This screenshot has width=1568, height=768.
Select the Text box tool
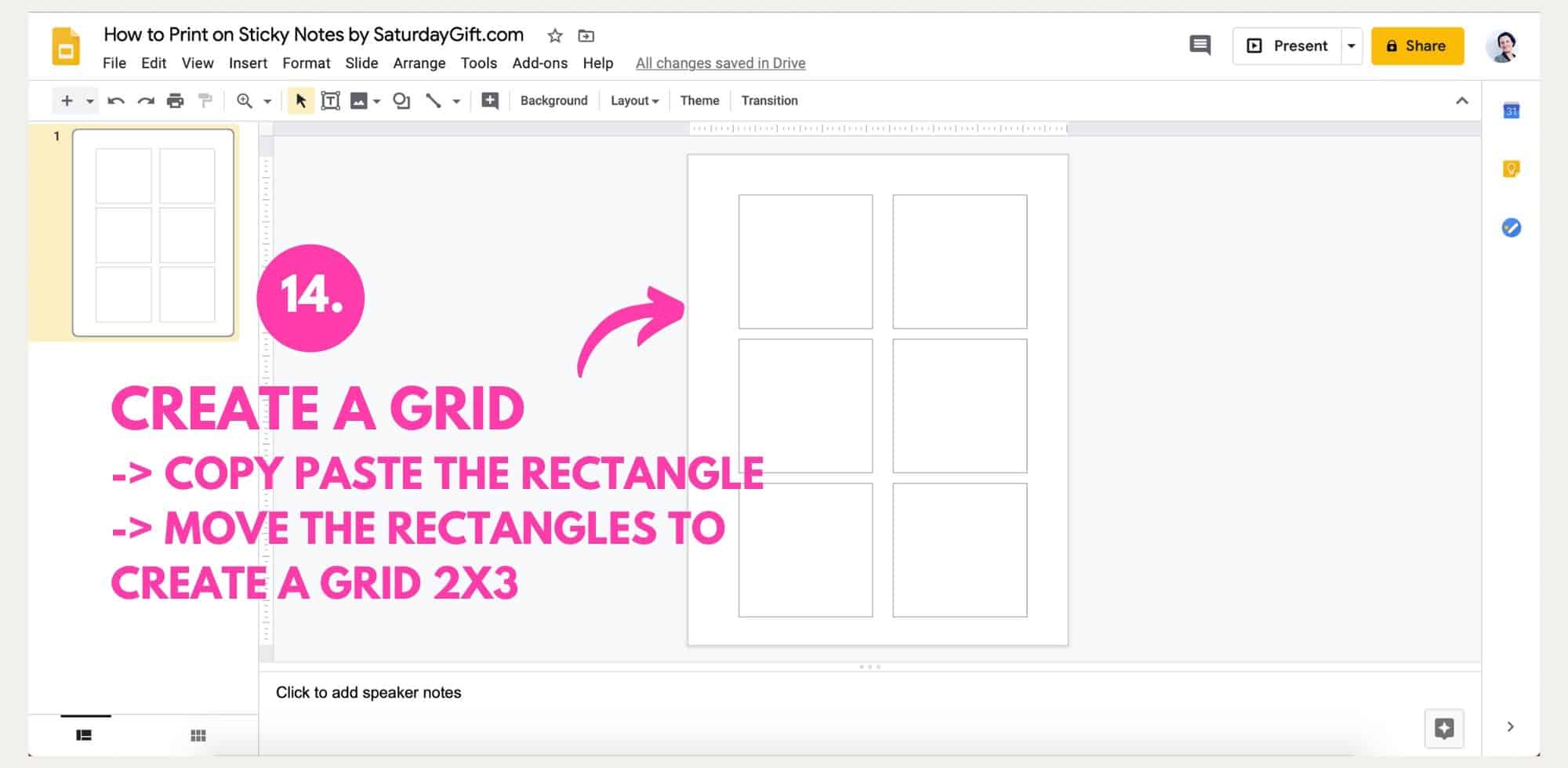(331, 100)
